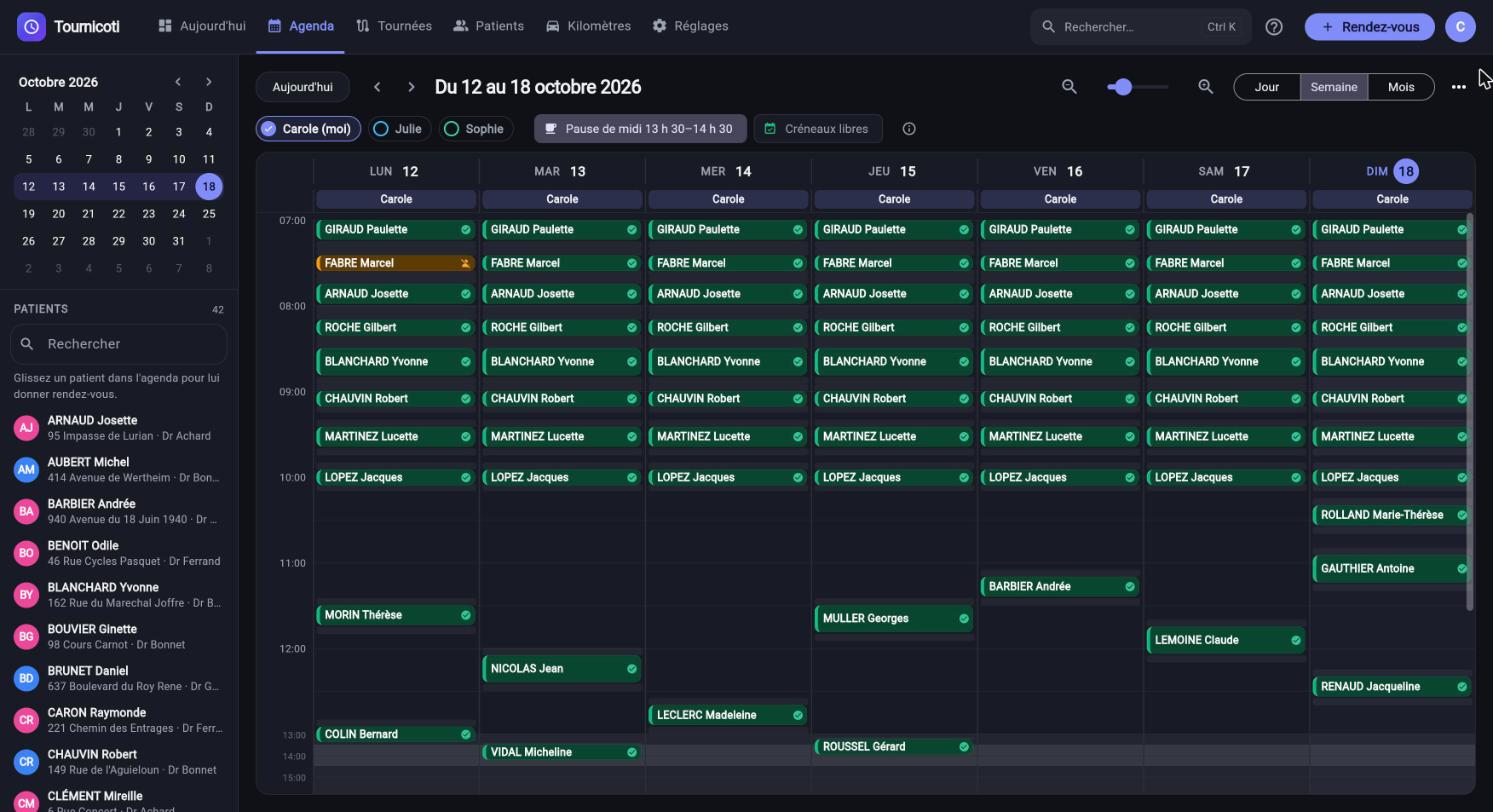Select the Semaine view
Screen dimensions: 1493x812
click(x=1334, y=87)
